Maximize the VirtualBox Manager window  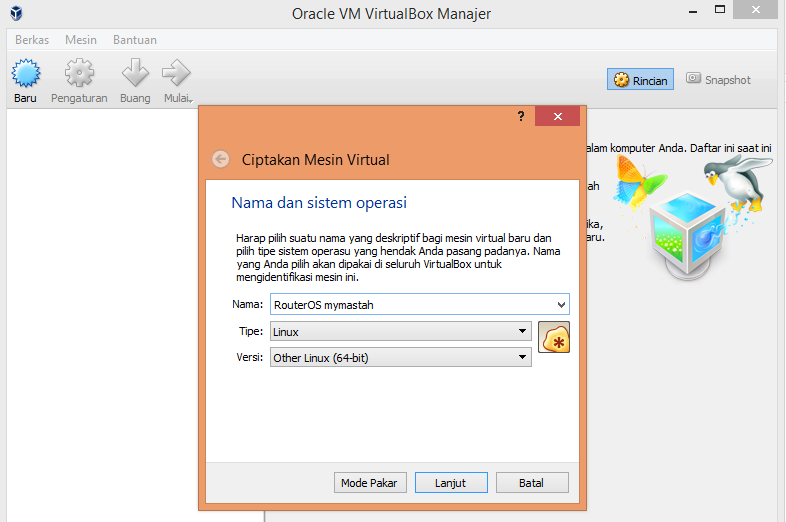coord(720,10)
